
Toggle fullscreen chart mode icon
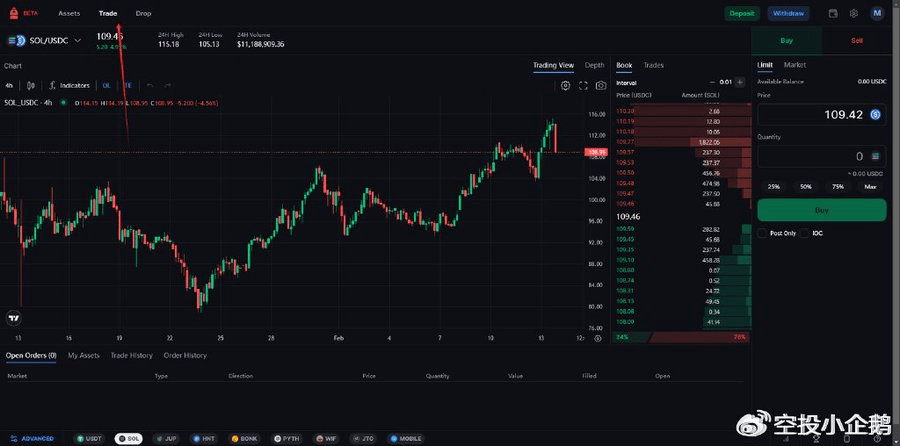(x=582, y=86)
